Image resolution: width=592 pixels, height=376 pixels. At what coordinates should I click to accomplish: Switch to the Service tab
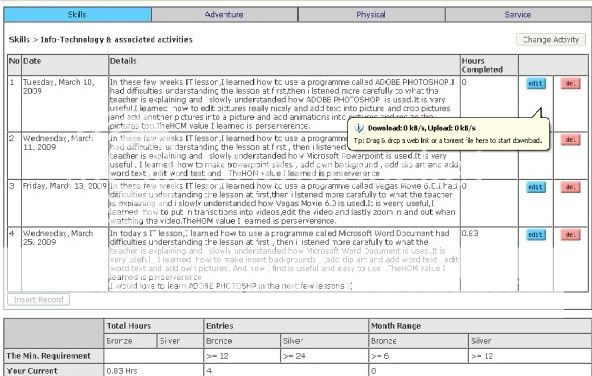(518, 15)
